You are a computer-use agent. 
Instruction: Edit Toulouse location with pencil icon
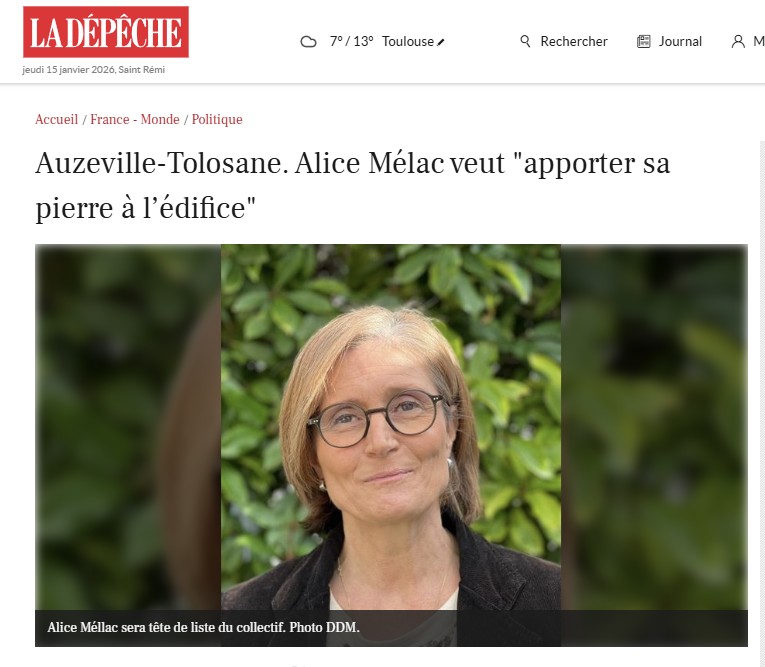pos(441,42)
